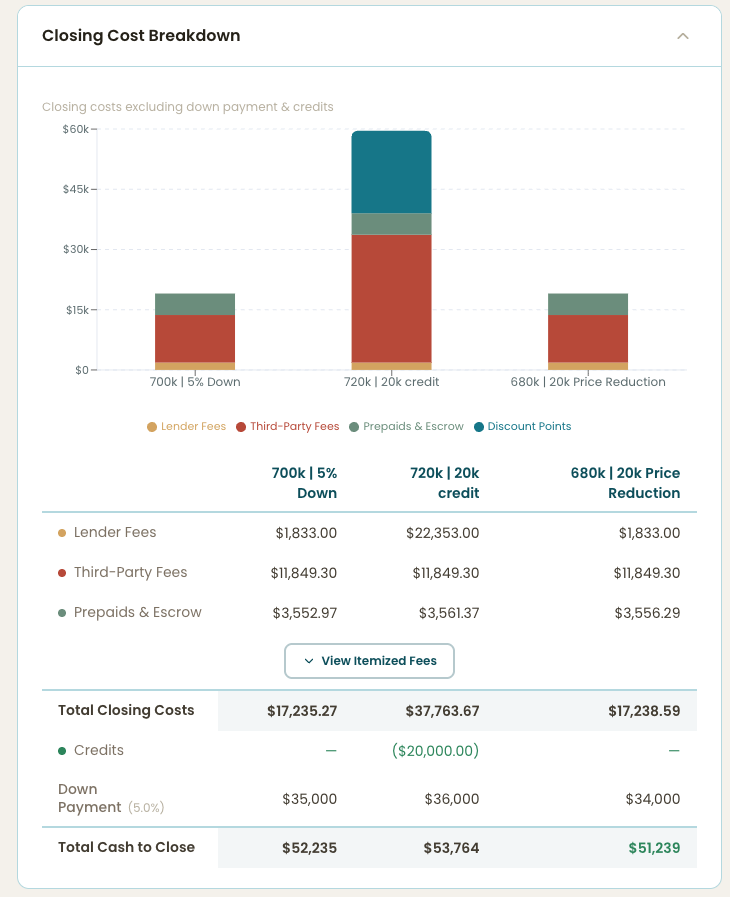Click the blue Discount Points bar segment

pos(391,172)
